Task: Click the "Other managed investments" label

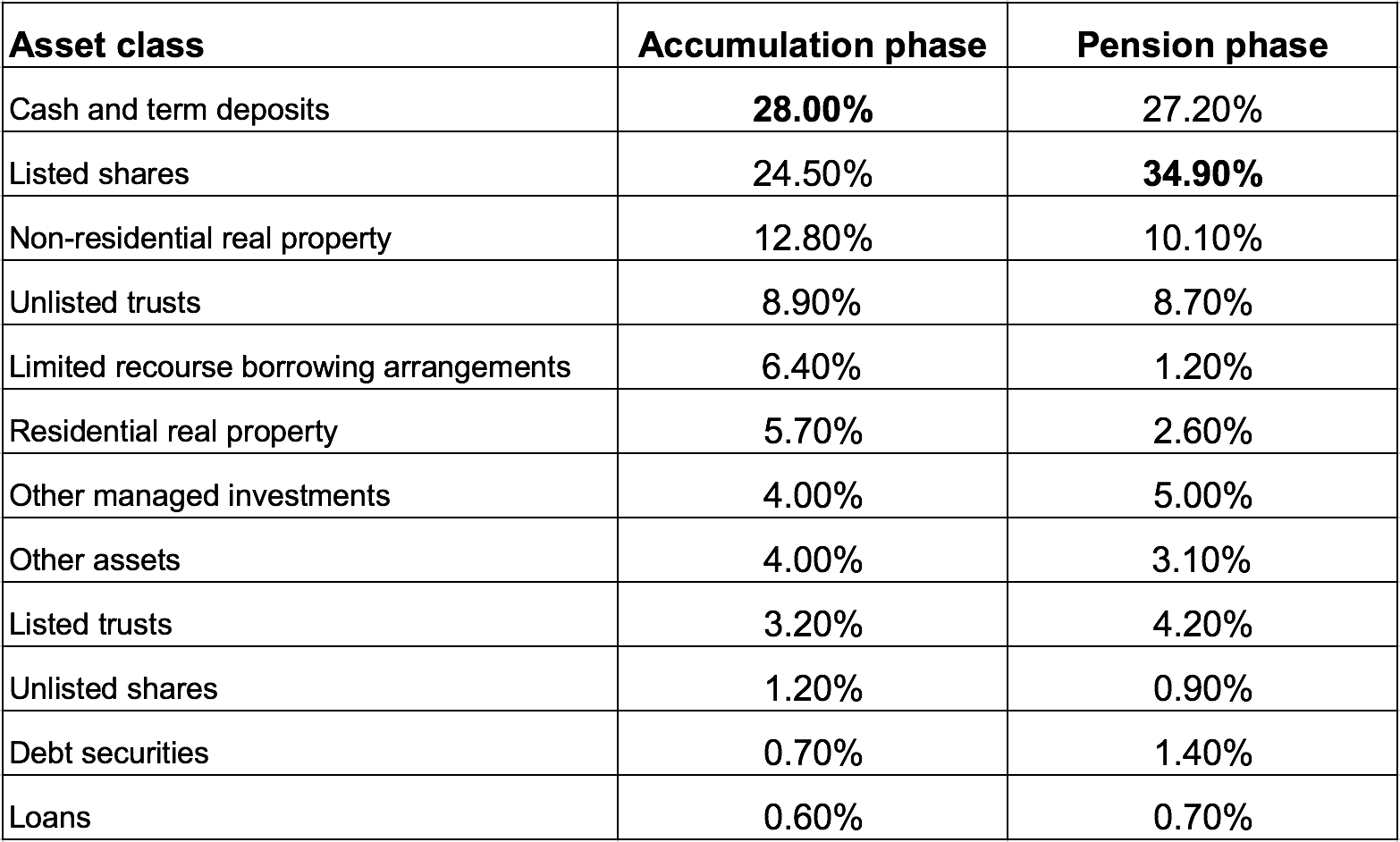Action: point(199,495)
